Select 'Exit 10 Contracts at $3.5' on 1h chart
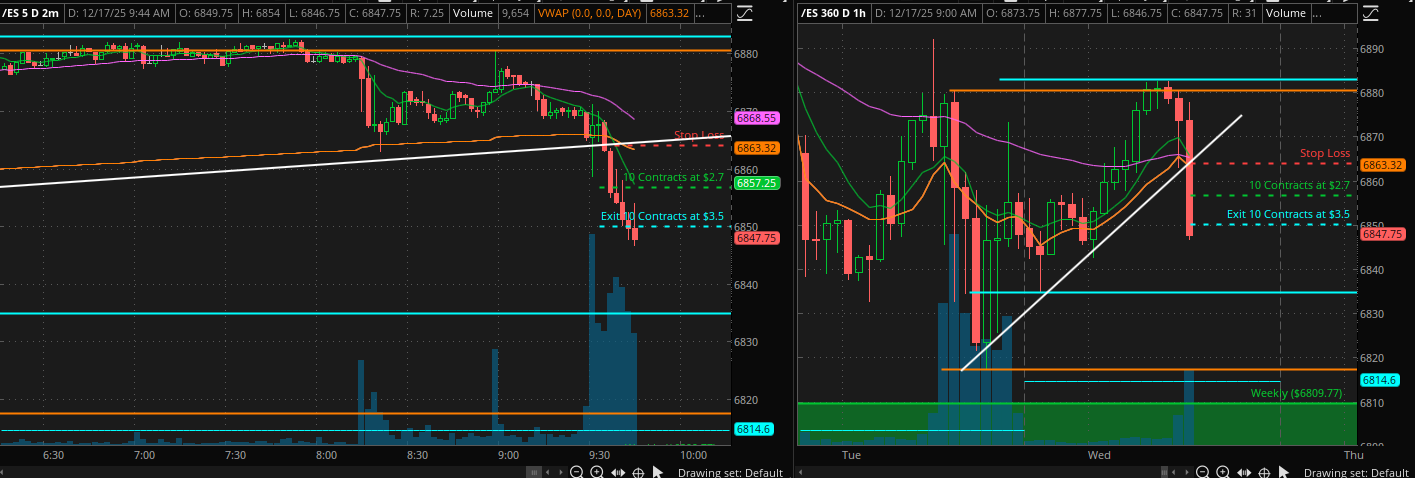 click(1288, 214)
